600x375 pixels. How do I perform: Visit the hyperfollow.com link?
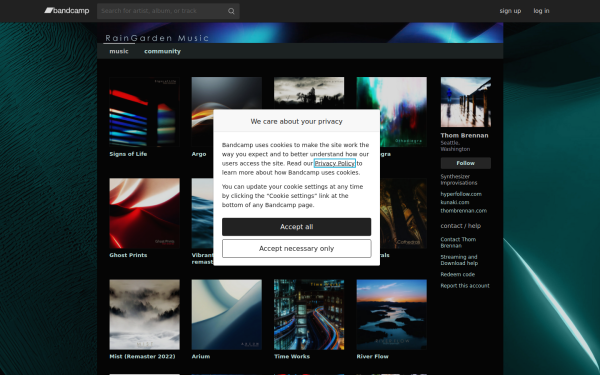461,194
